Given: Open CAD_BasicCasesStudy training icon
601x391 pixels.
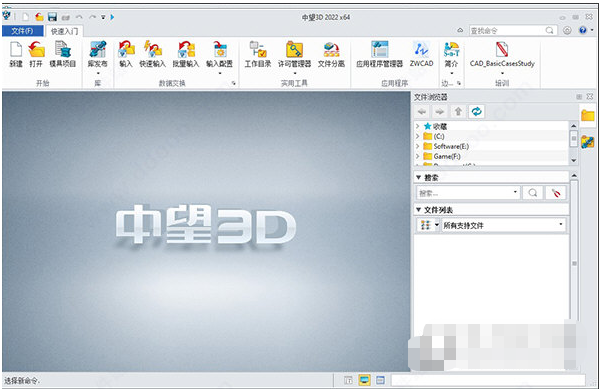Looking at the screenshot, I should coord(502,50).
